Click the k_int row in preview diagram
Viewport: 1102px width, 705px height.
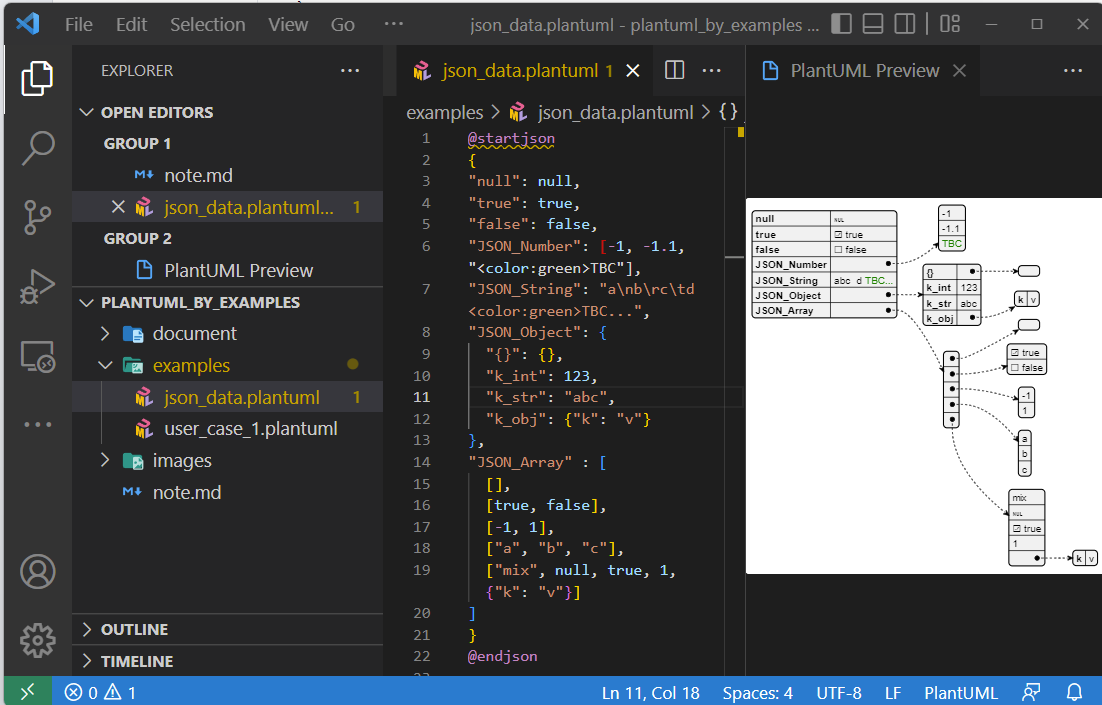tap(952, 287)
